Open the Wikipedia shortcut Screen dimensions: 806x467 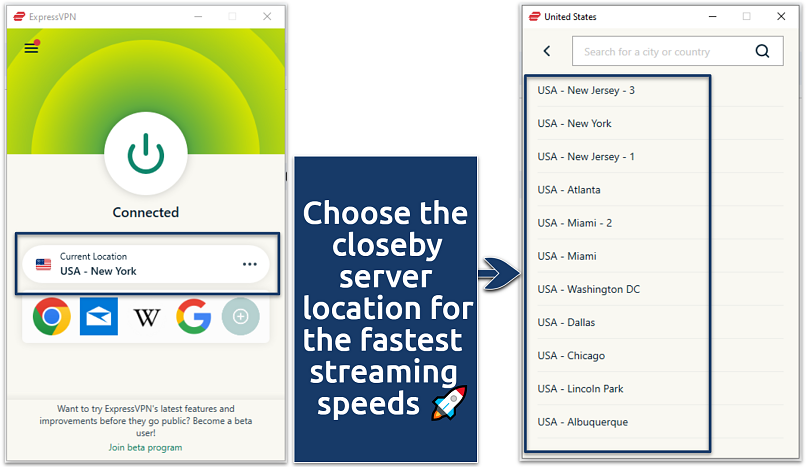tap(146, 318)
